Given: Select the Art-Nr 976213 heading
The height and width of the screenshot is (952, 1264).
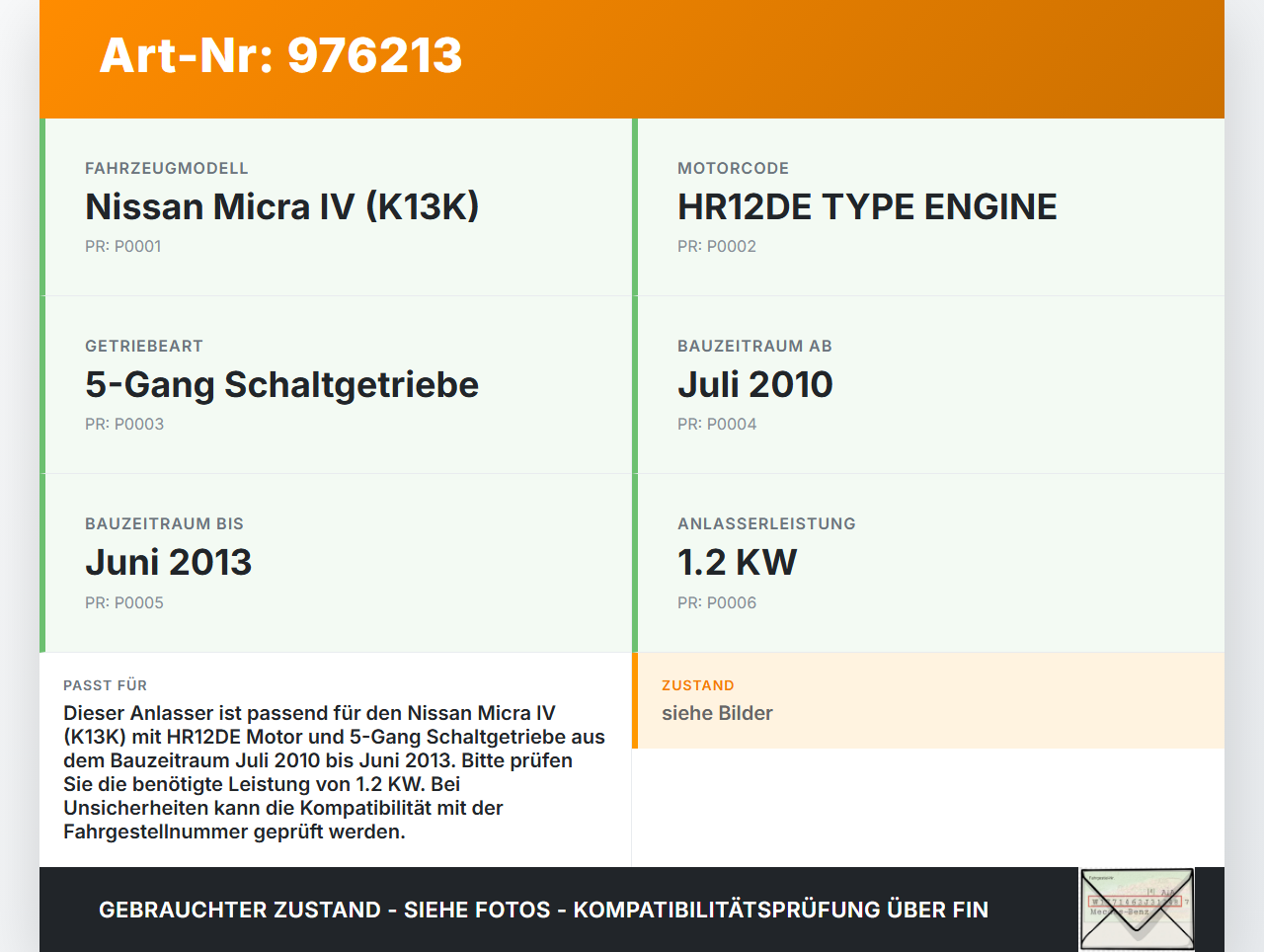Looking at the screenshot, I should pyautogui.click(x=280, y=56).
